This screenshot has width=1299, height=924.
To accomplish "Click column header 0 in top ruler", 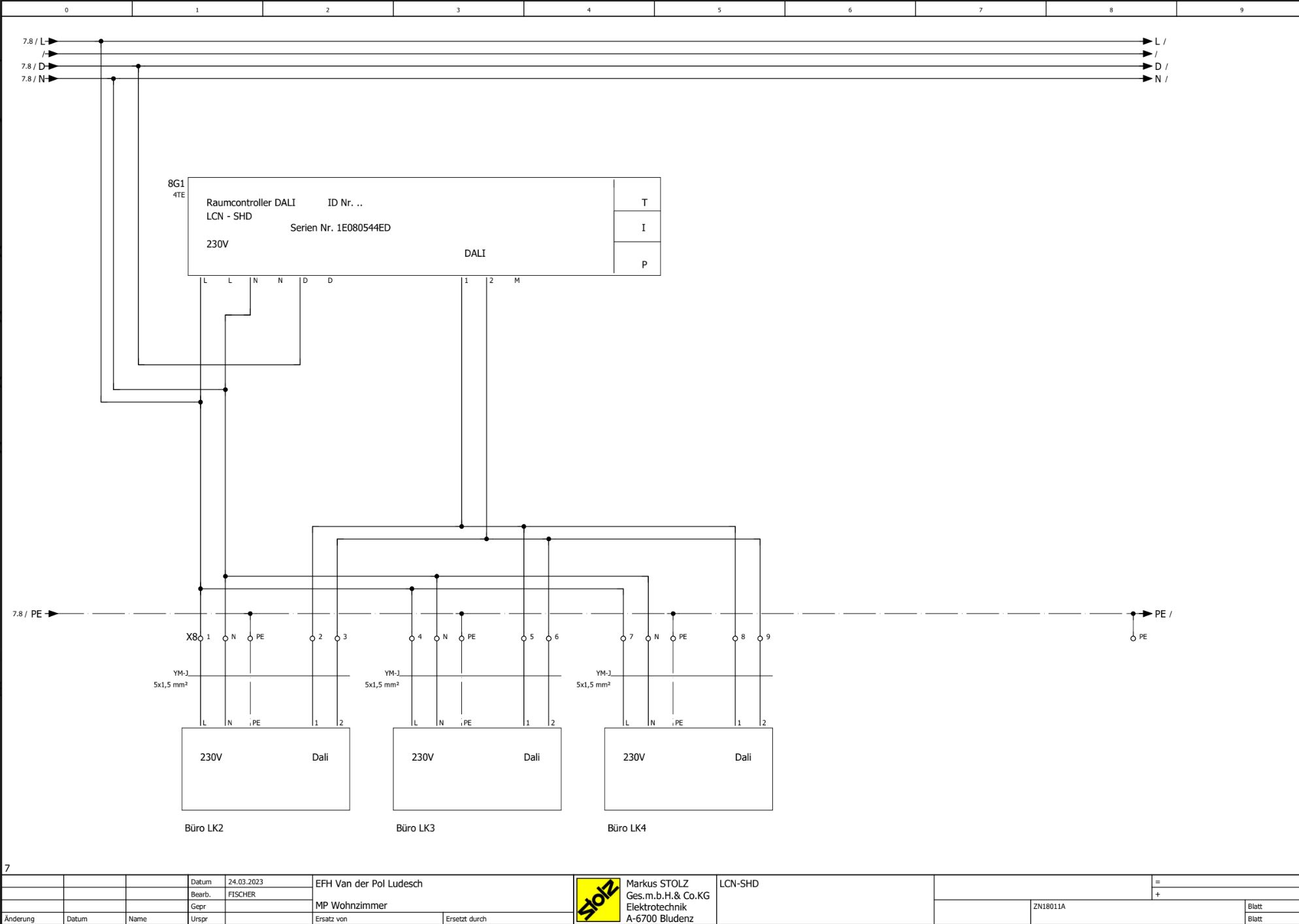I will (x=66, y=9).
